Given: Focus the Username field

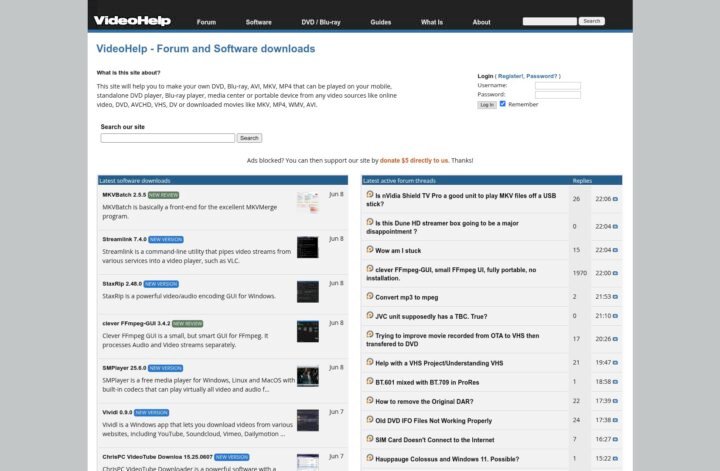Looking at the screenshot, I should (x=558, y=86).
